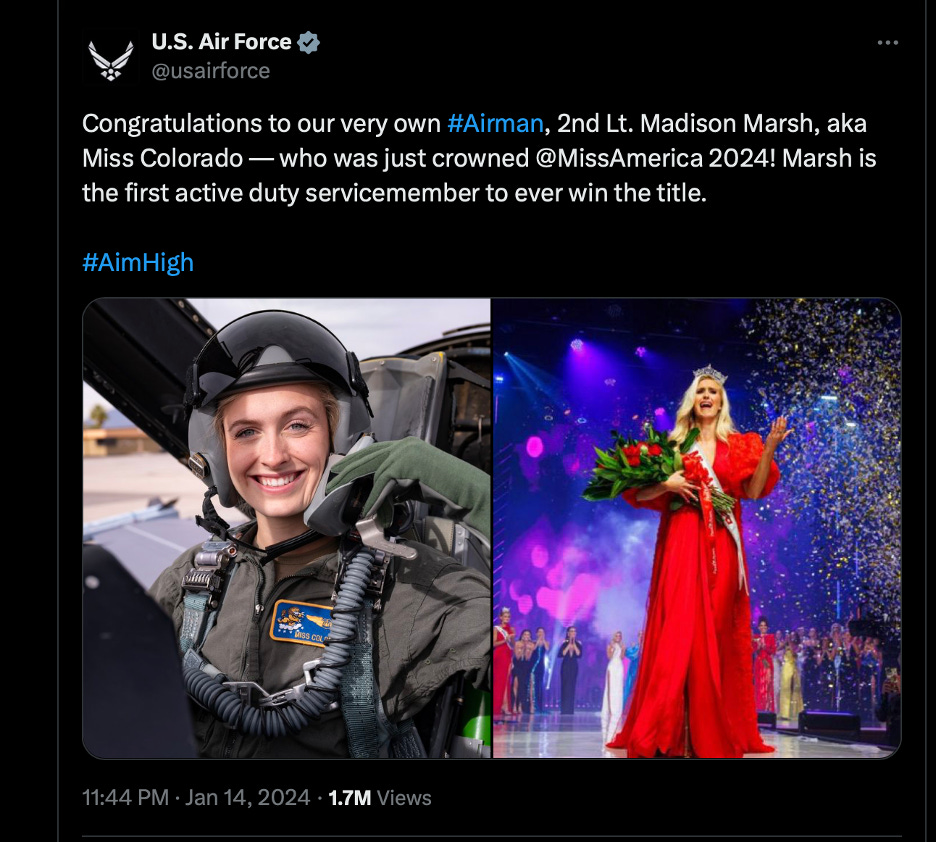The height and width of the screenshot is (842, 936).
Task: Click the U.S. Air Force wings avatar
Action: [111, 57]
